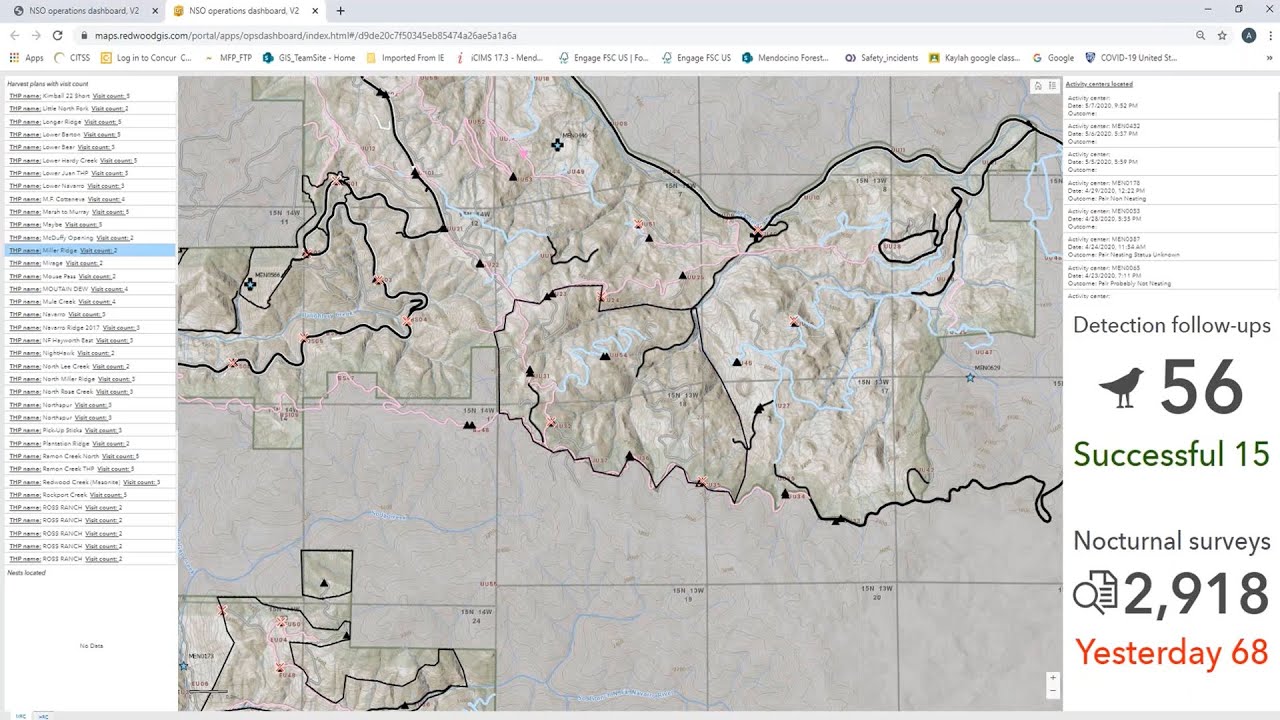Zoom out with the map minus button
The image size is (1280, 720).
point(1052,691)
